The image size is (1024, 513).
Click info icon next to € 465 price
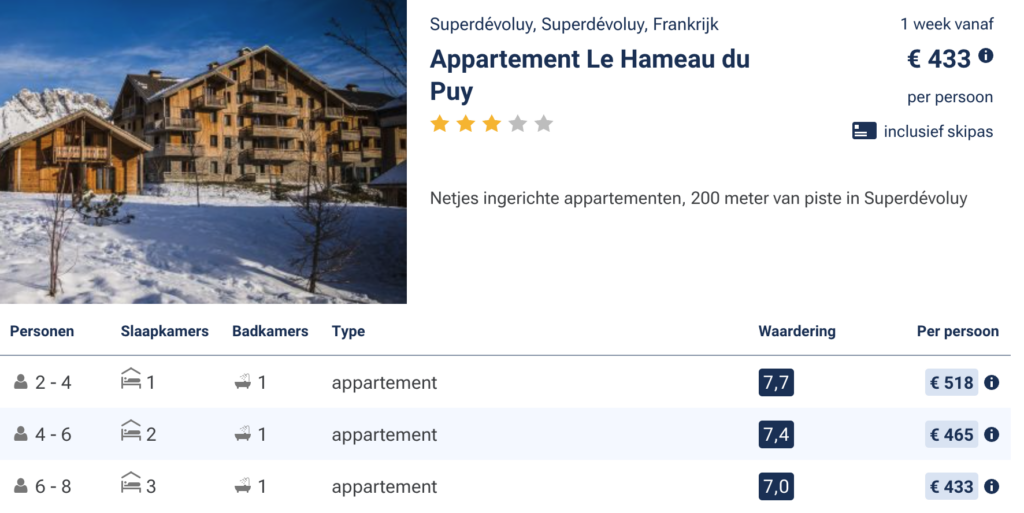tap(991, 434)
